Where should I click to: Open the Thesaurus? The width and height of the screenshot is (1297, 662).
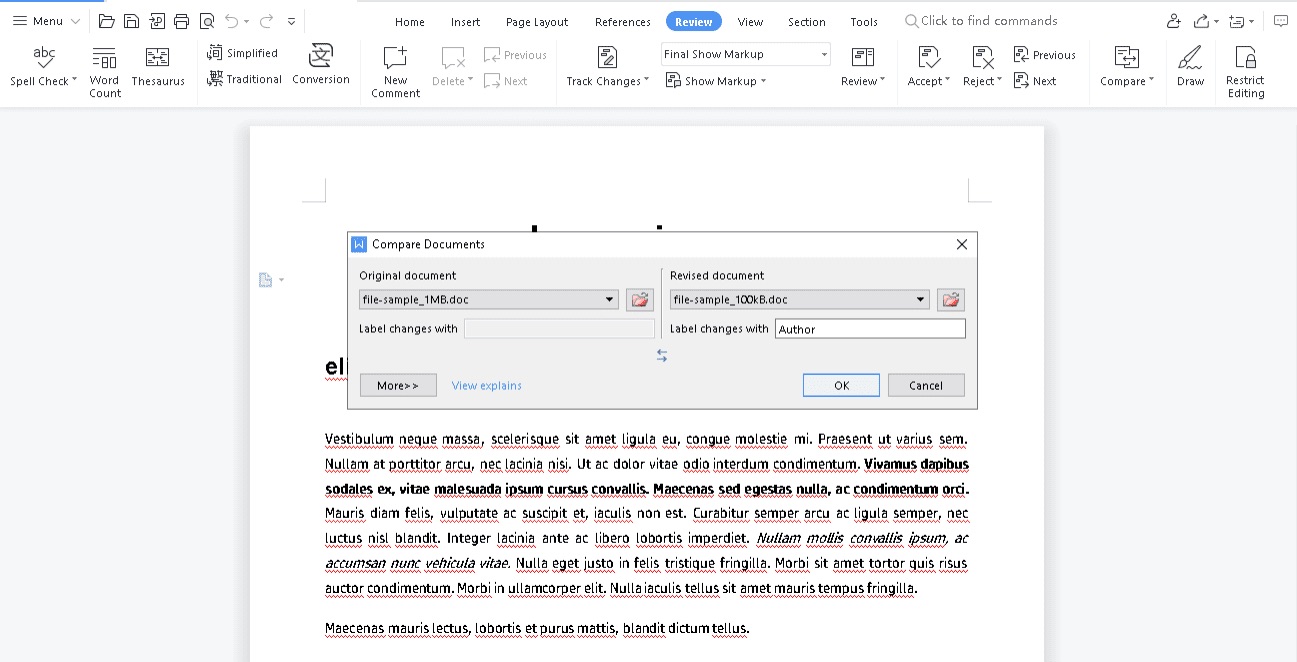(158, 68)
